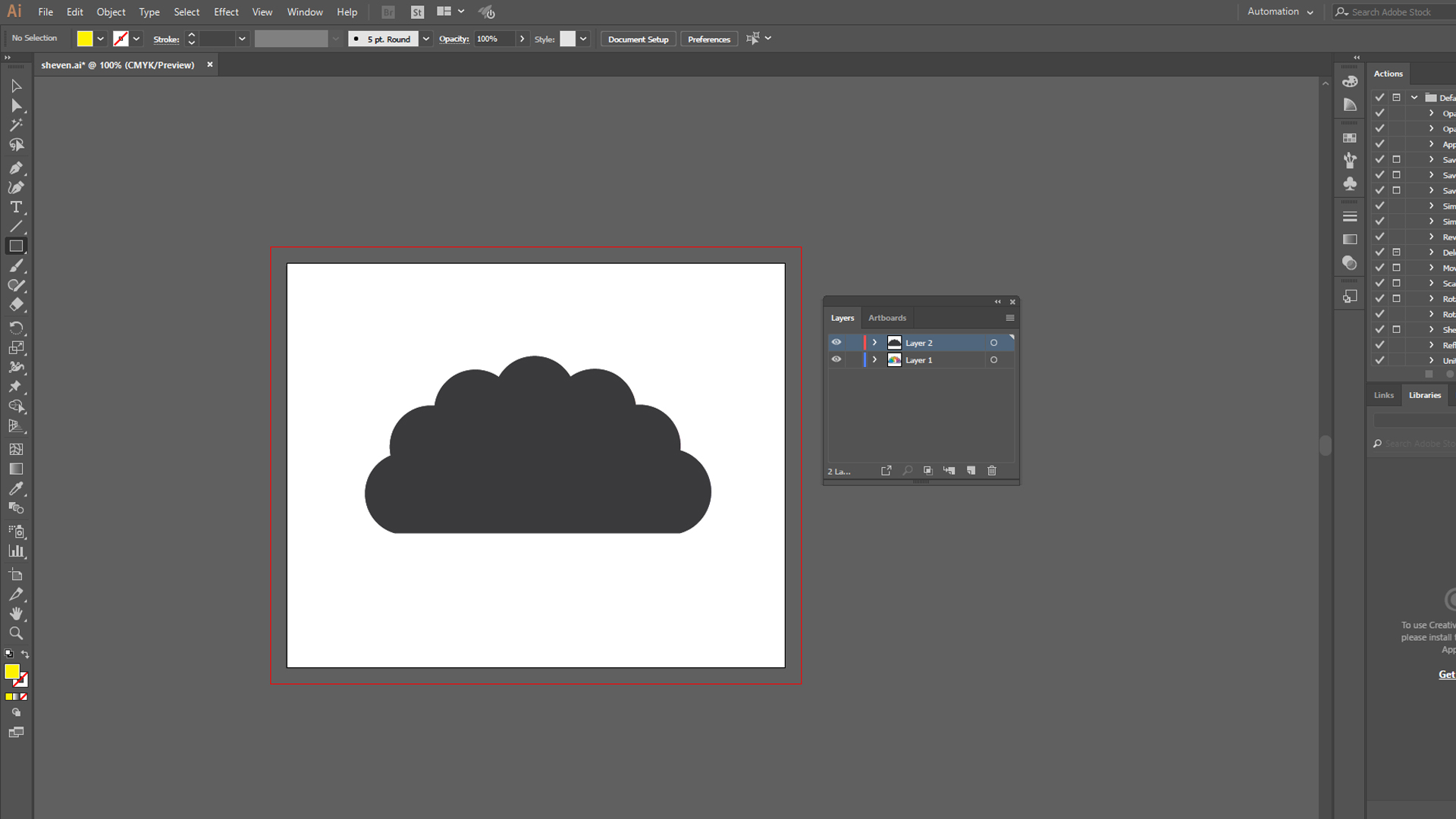Select the Pen tool

click(x=16, y=168)
